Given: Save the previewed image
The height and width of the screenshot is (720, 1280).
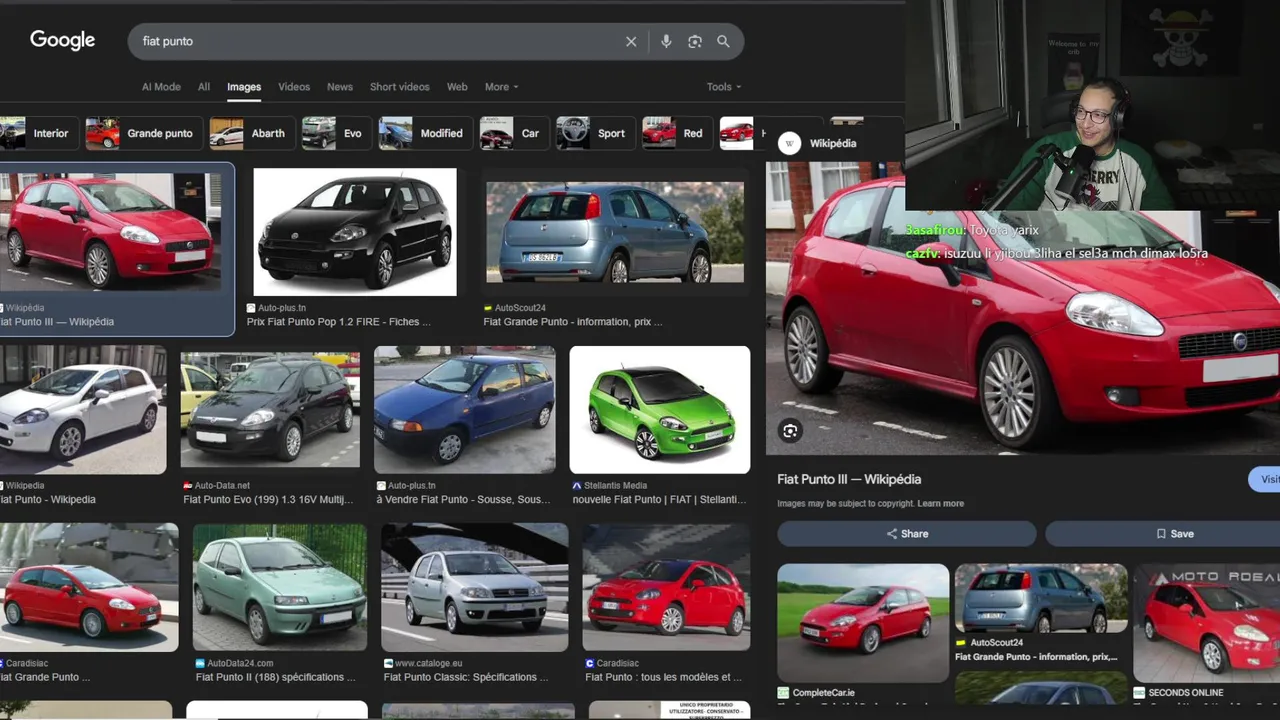Looking at the screenshot, I should coord(1165,534).
